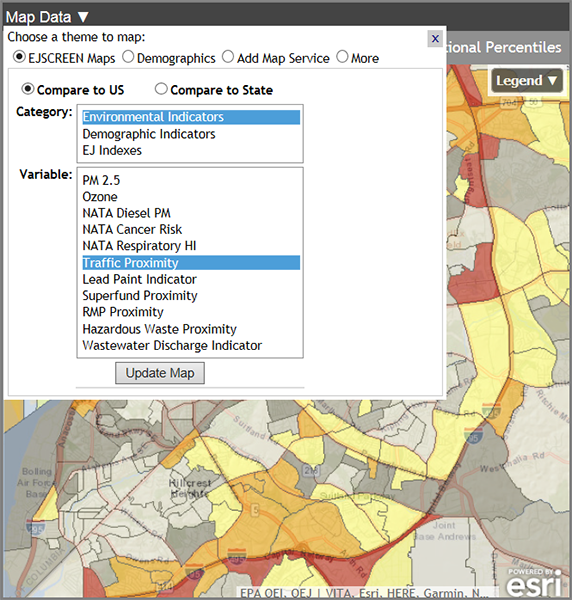Viewport: 572px width, 600px height.
Task: Pick Lead Paint Indicator variable
Action: coord(191,279)
